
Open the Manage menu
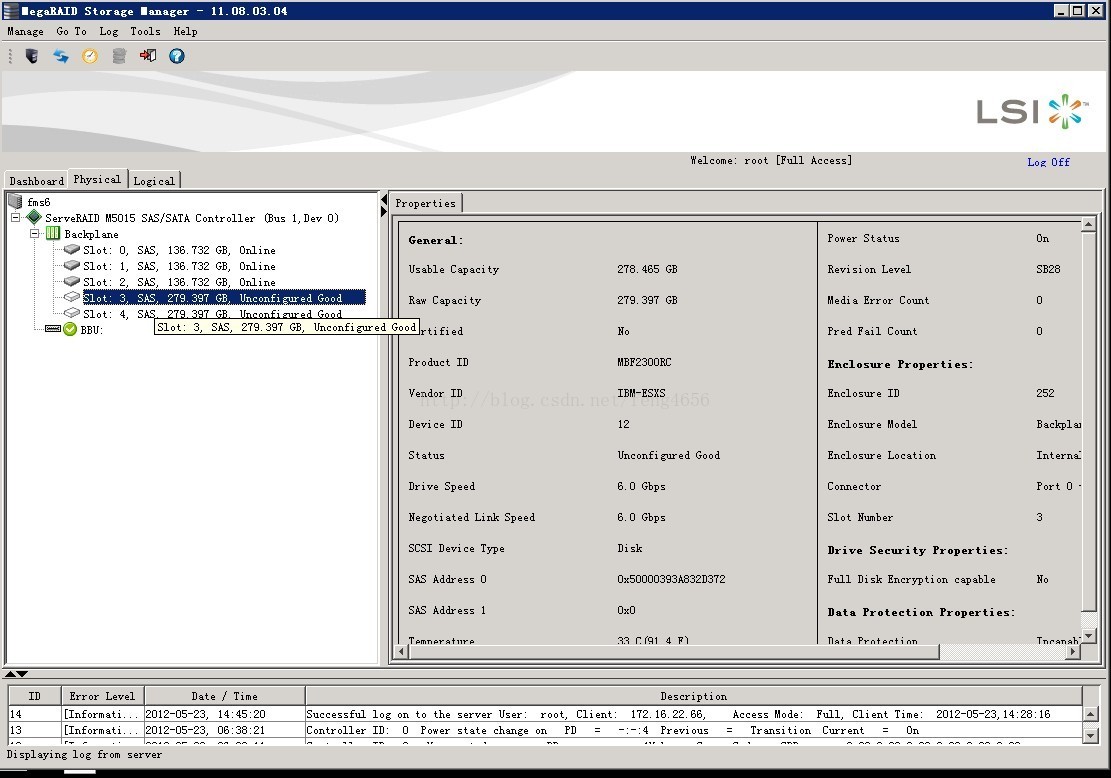(26, 31)
